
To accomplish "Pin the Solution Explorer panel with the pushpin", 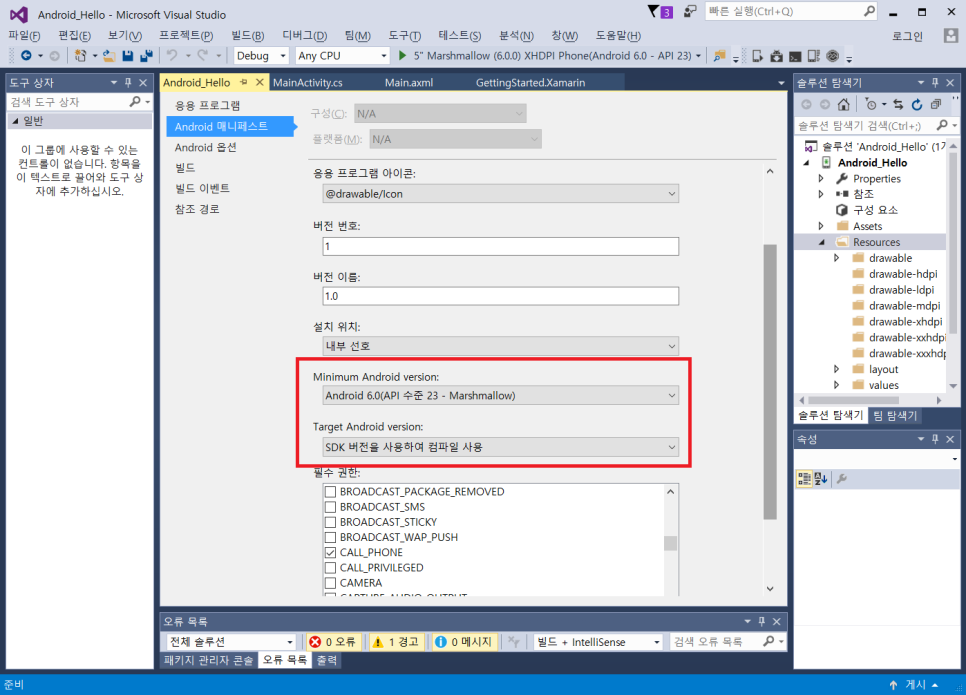I will coord(935,83).
